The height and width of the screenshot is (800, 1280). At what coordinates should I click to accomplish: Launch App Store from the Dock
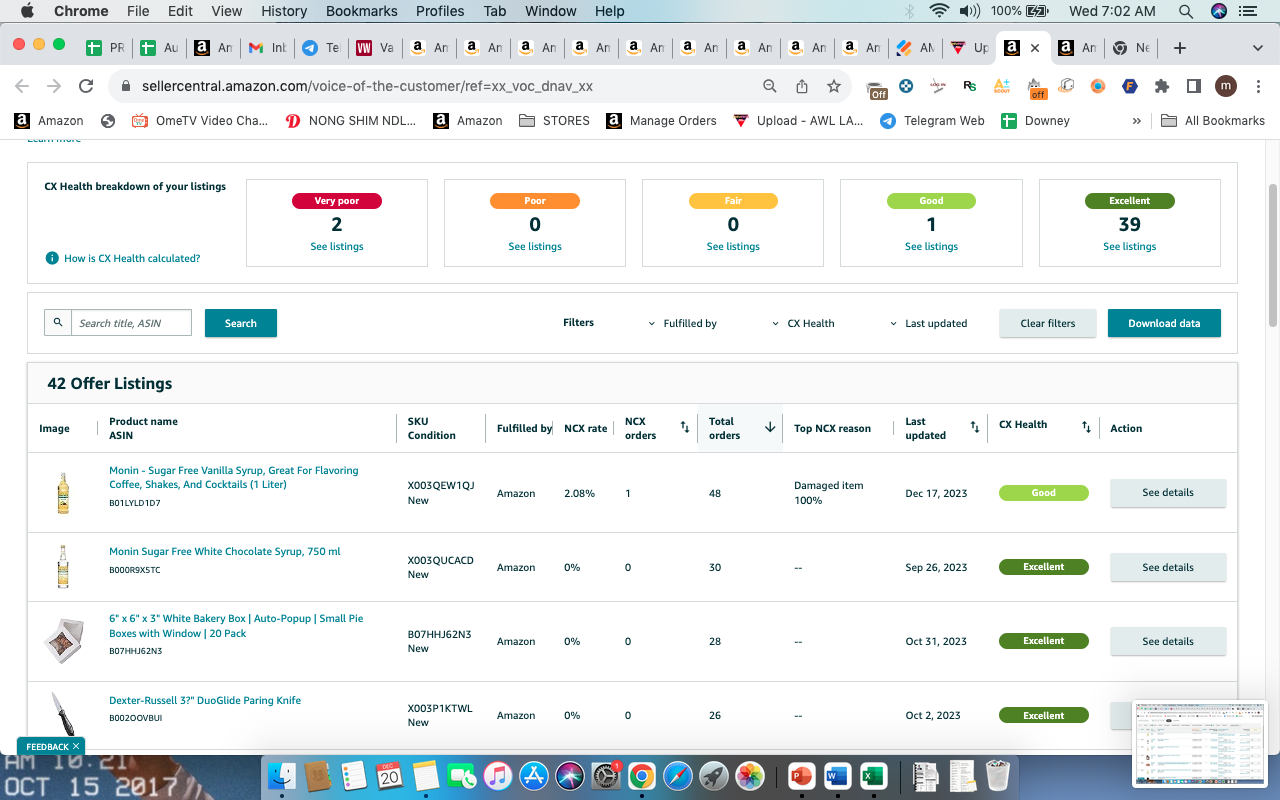(534, 775)
